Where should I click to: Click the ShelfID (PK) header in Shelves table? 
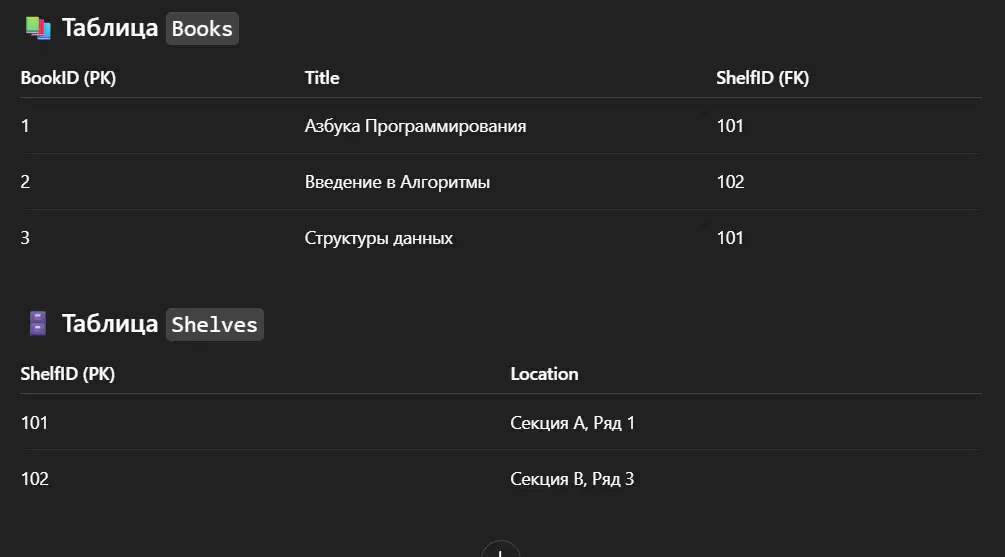pyautogui.click(x=67, y=374)
